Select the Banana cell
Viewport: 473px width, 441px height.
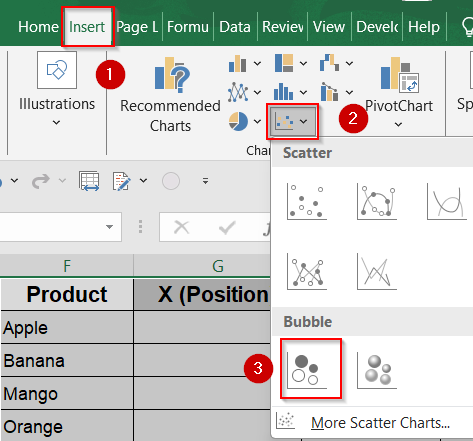pos(67,360)
